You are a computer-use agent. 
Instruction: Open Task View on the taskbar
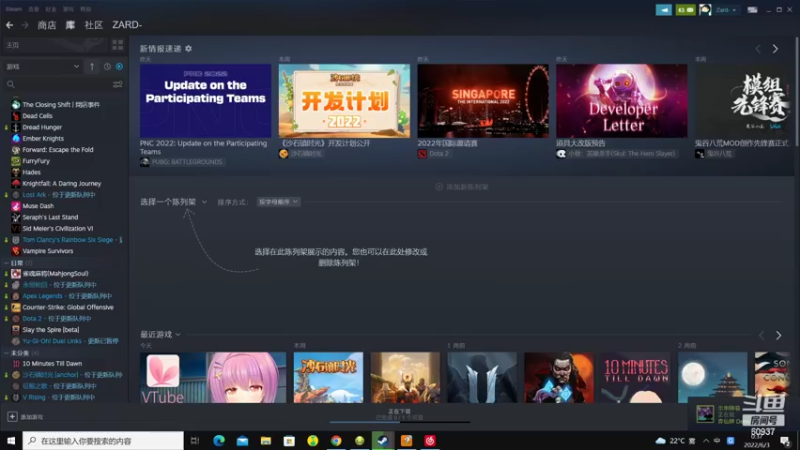[x=195, y=440]
